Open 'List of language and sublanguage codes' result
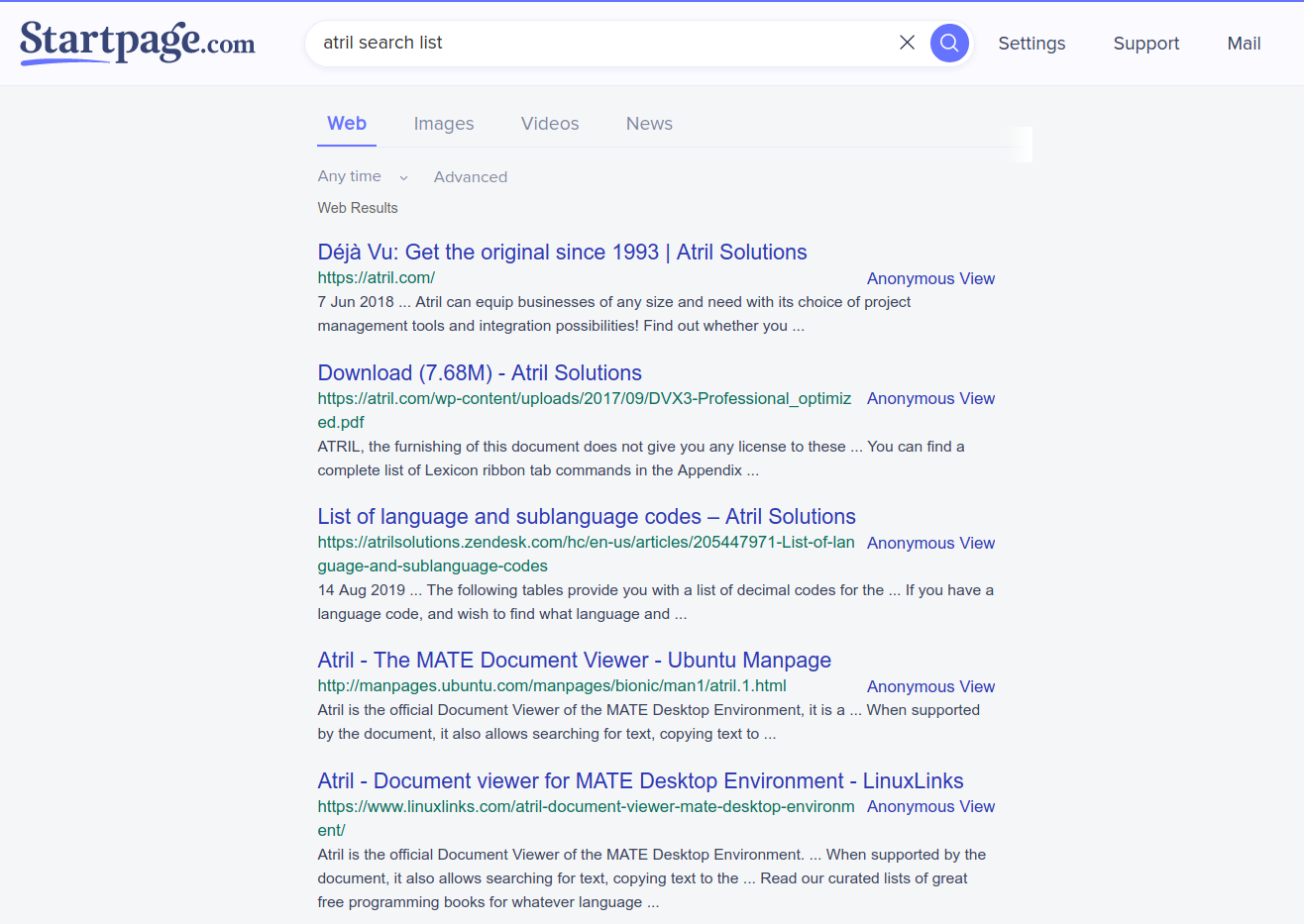 (587, 516)
